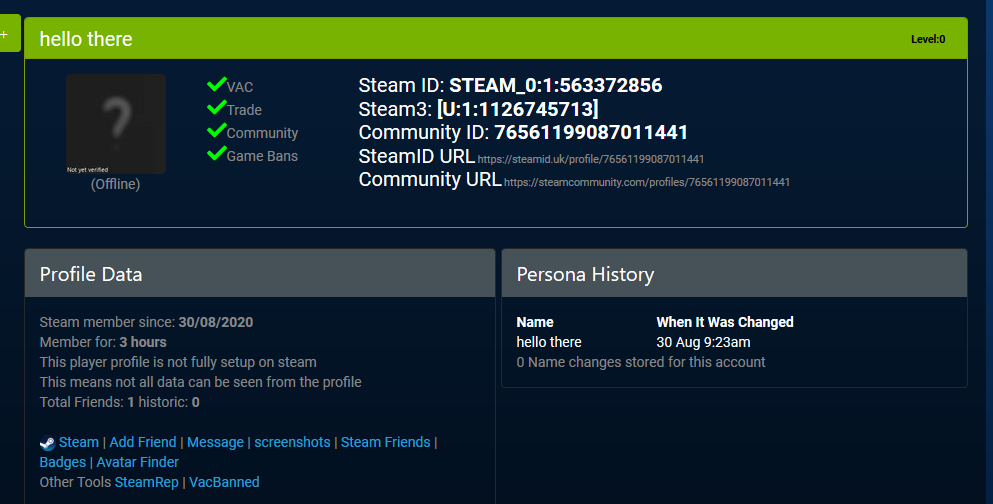Screen dimensions: 993x504
Task: Click the 'Name' column header
Action: (535, 322)
